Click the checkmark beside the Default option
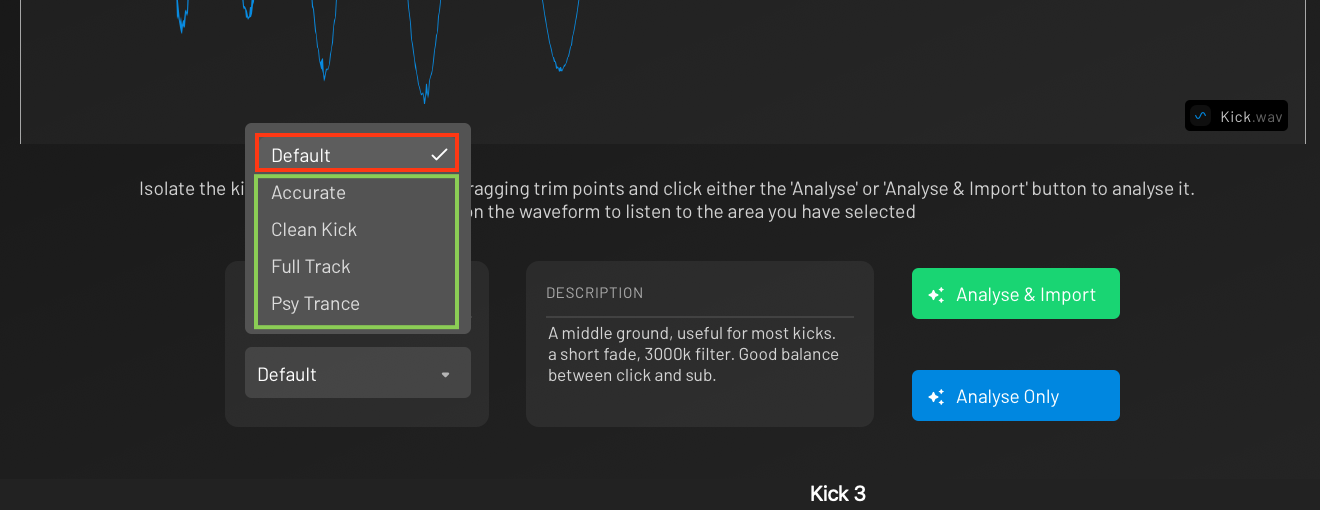1320x510 pixels. click(x=439, y=155)
